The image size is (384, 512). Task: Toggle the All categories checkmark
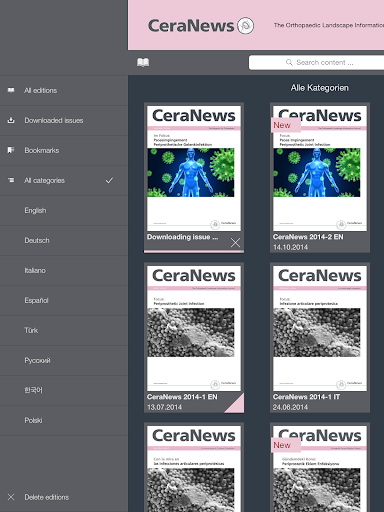tap(109, 180)
